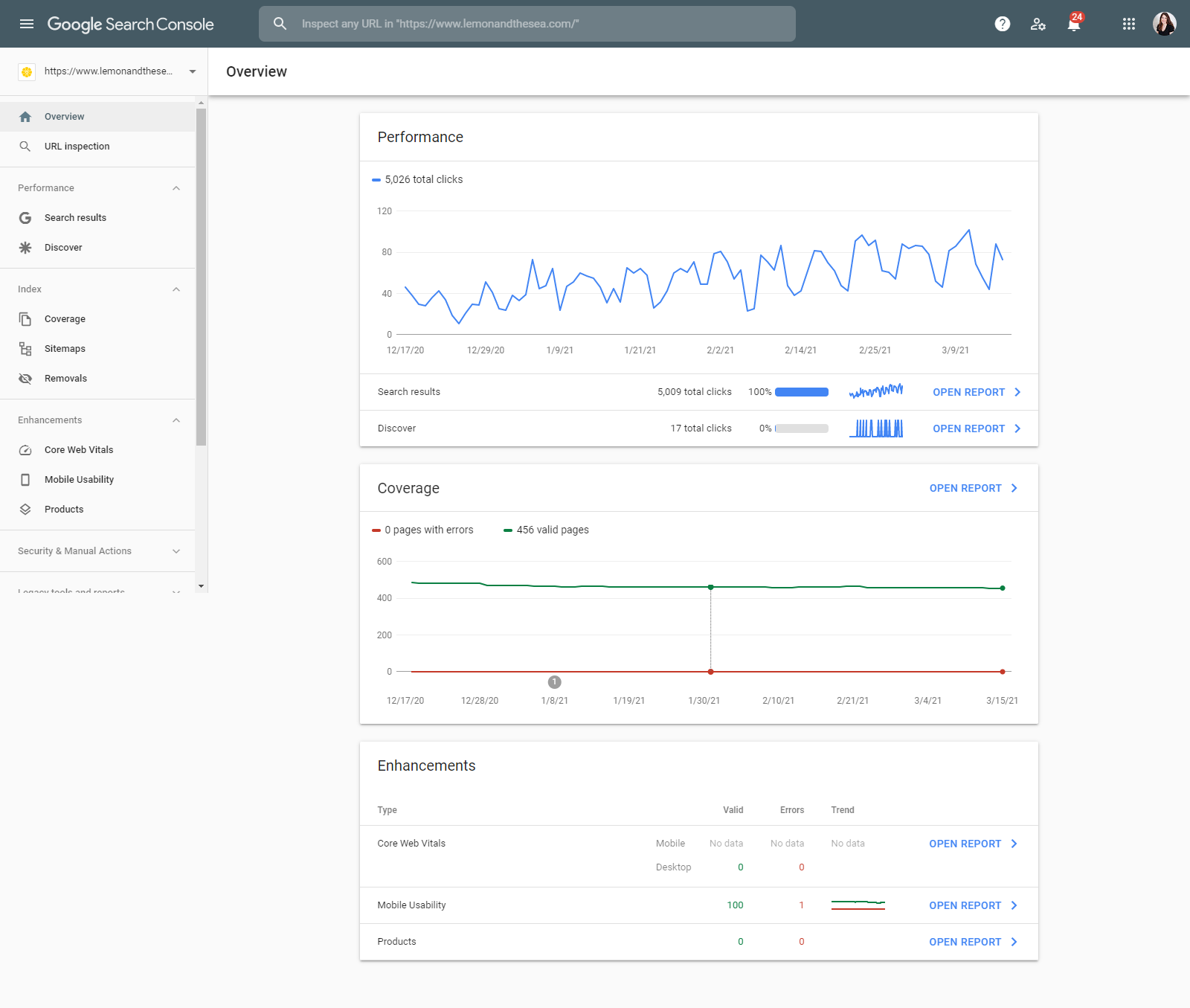
Task: Click the Mobile Usability phone icon
Action: 25,480
